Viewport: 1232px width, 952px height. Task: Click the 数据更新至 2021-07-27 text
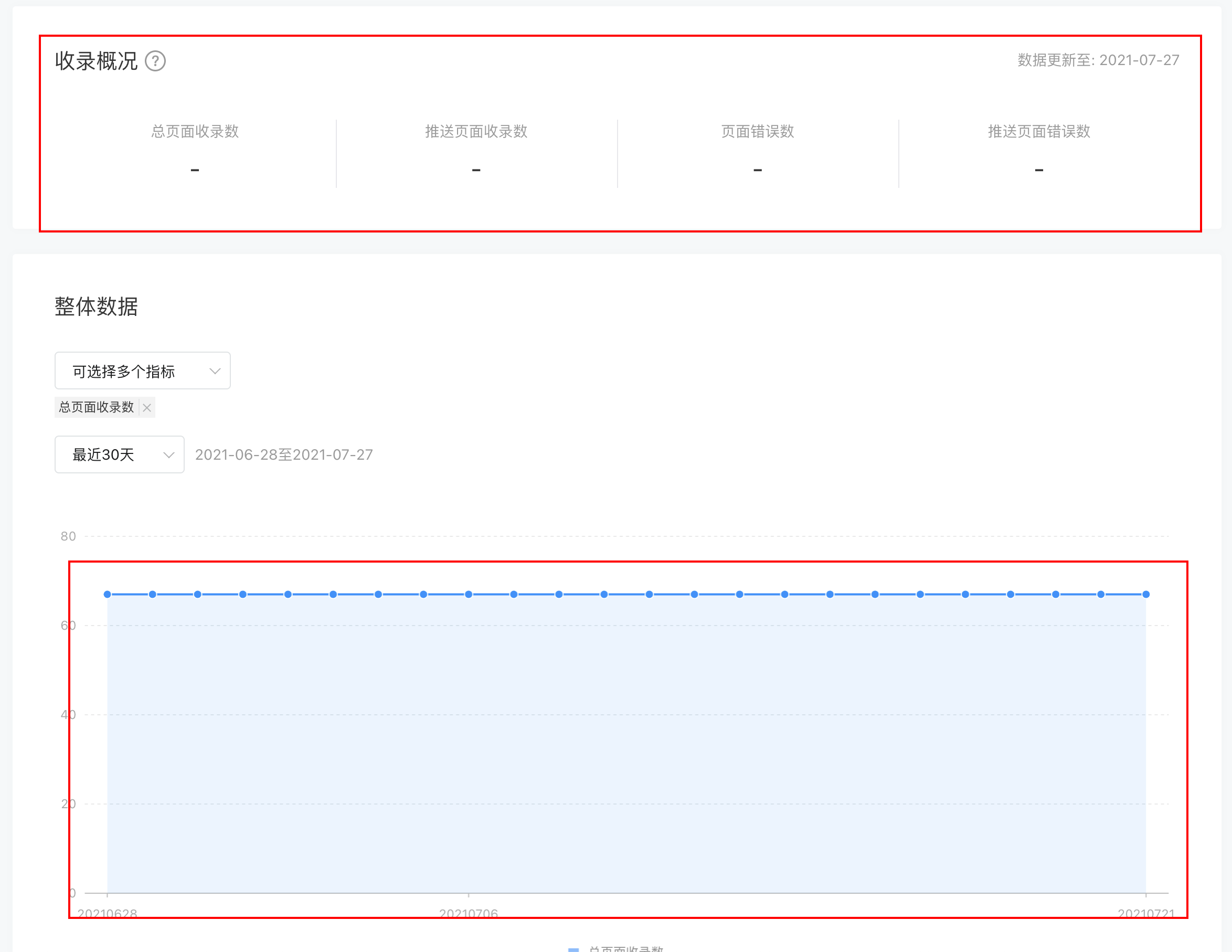(x=1098, y=60)
